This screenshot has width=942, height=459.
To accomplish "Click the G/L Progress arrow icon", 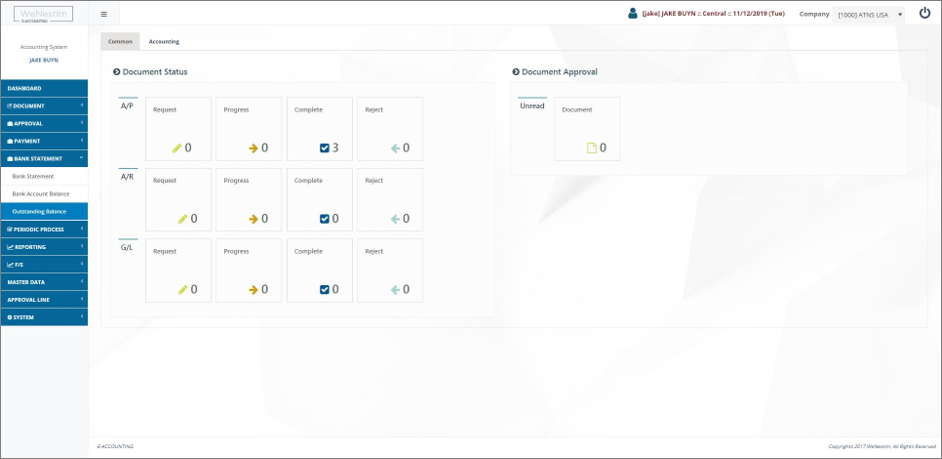I will coord(254,290).
